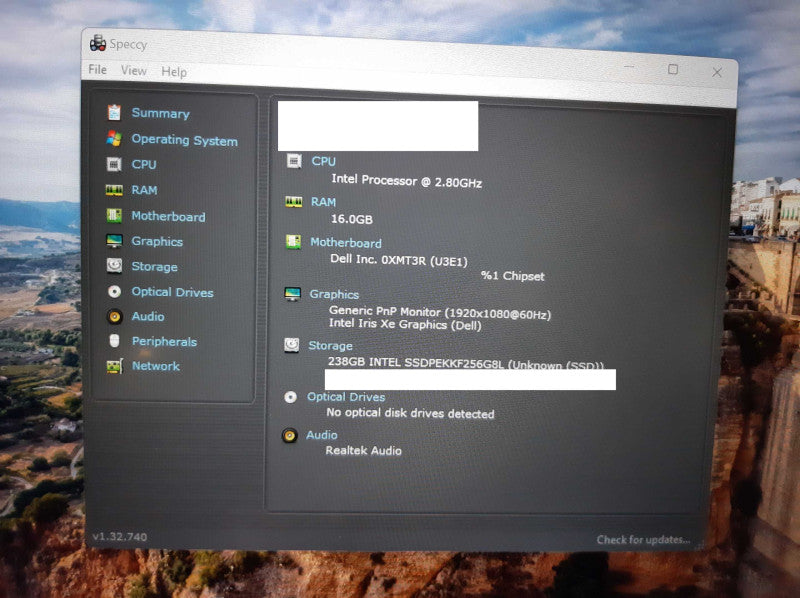Open the File menu
Screen dimensions: 800x598
click(97, 69)
